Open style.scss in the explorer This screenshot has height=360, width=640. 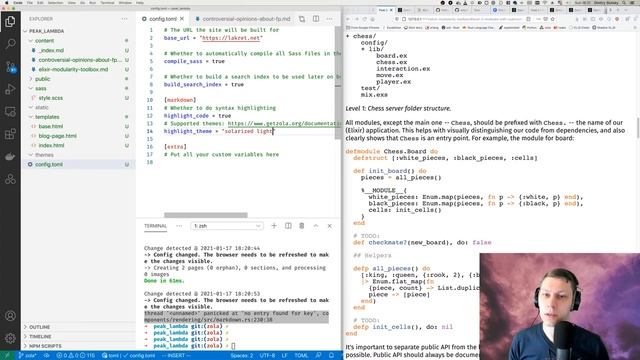click(x=51, y=98)
